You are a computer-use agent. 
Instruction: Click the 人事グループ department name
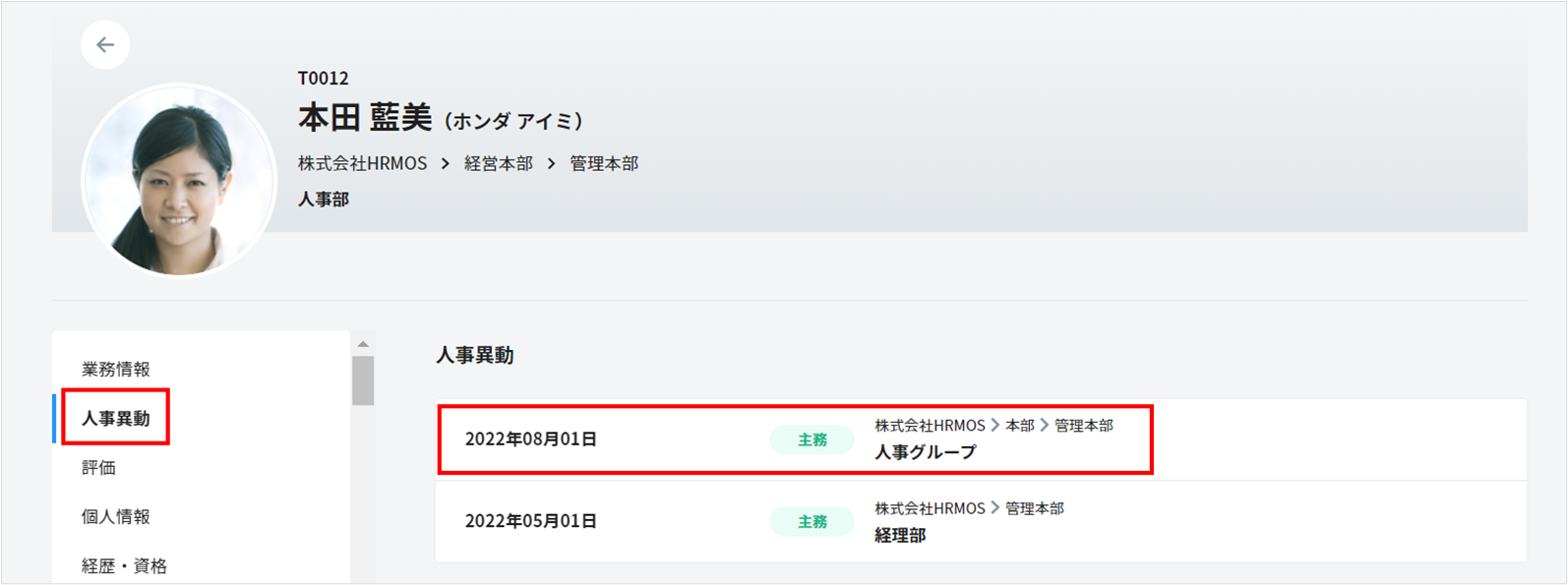926,452
